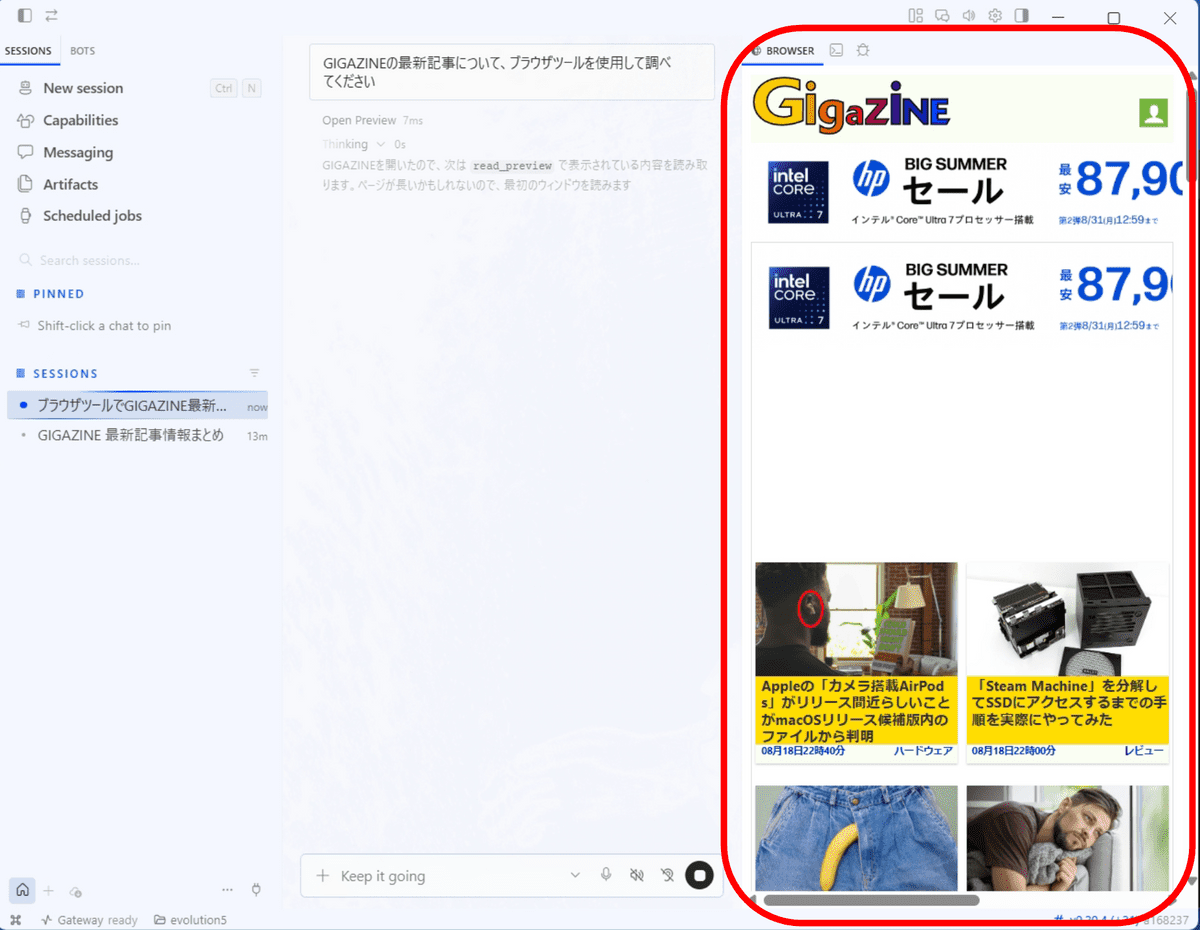Focus the Keep it going message input

point(448,876)
